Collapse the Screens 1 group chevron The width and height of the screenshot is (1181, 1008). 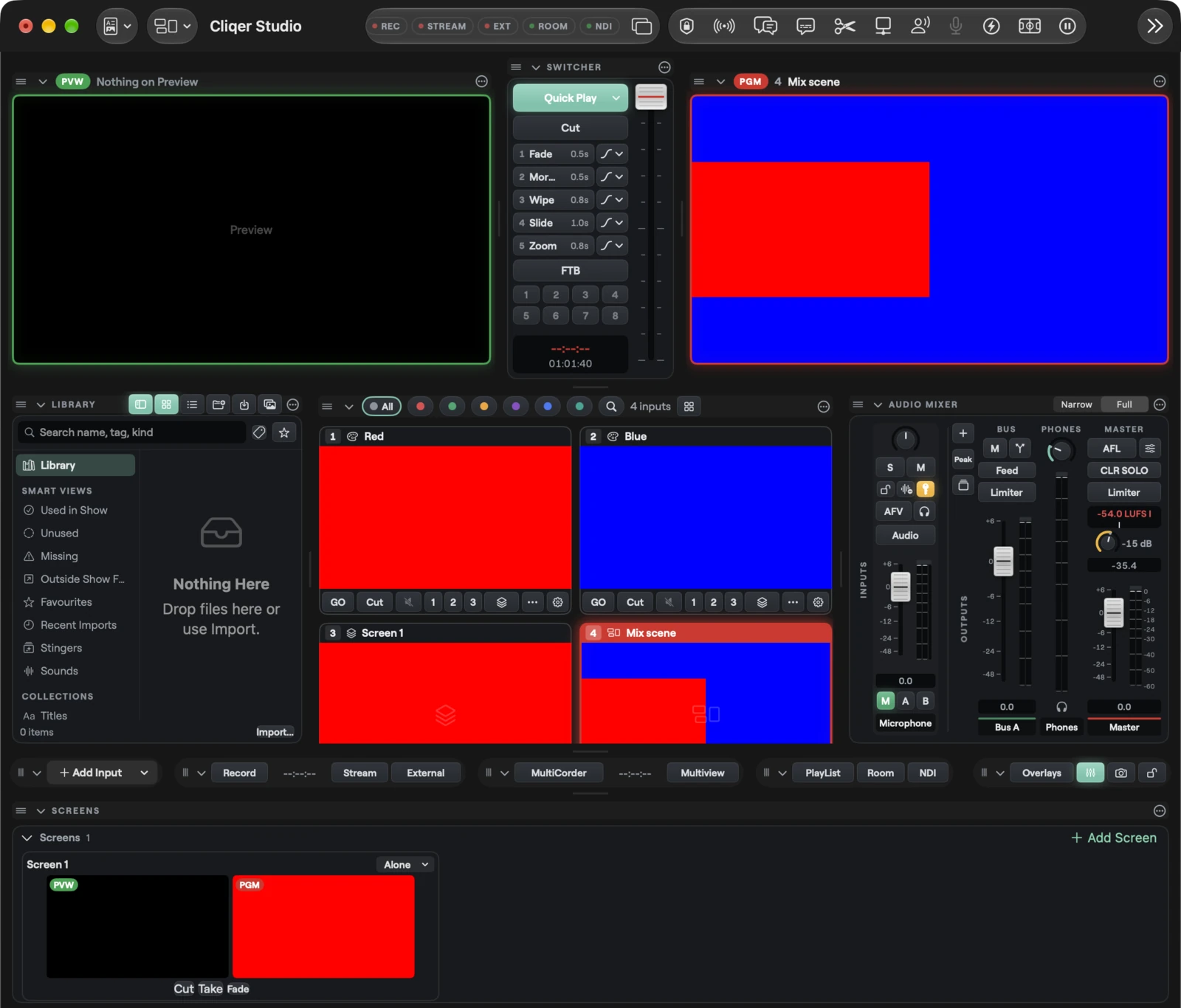27,838
